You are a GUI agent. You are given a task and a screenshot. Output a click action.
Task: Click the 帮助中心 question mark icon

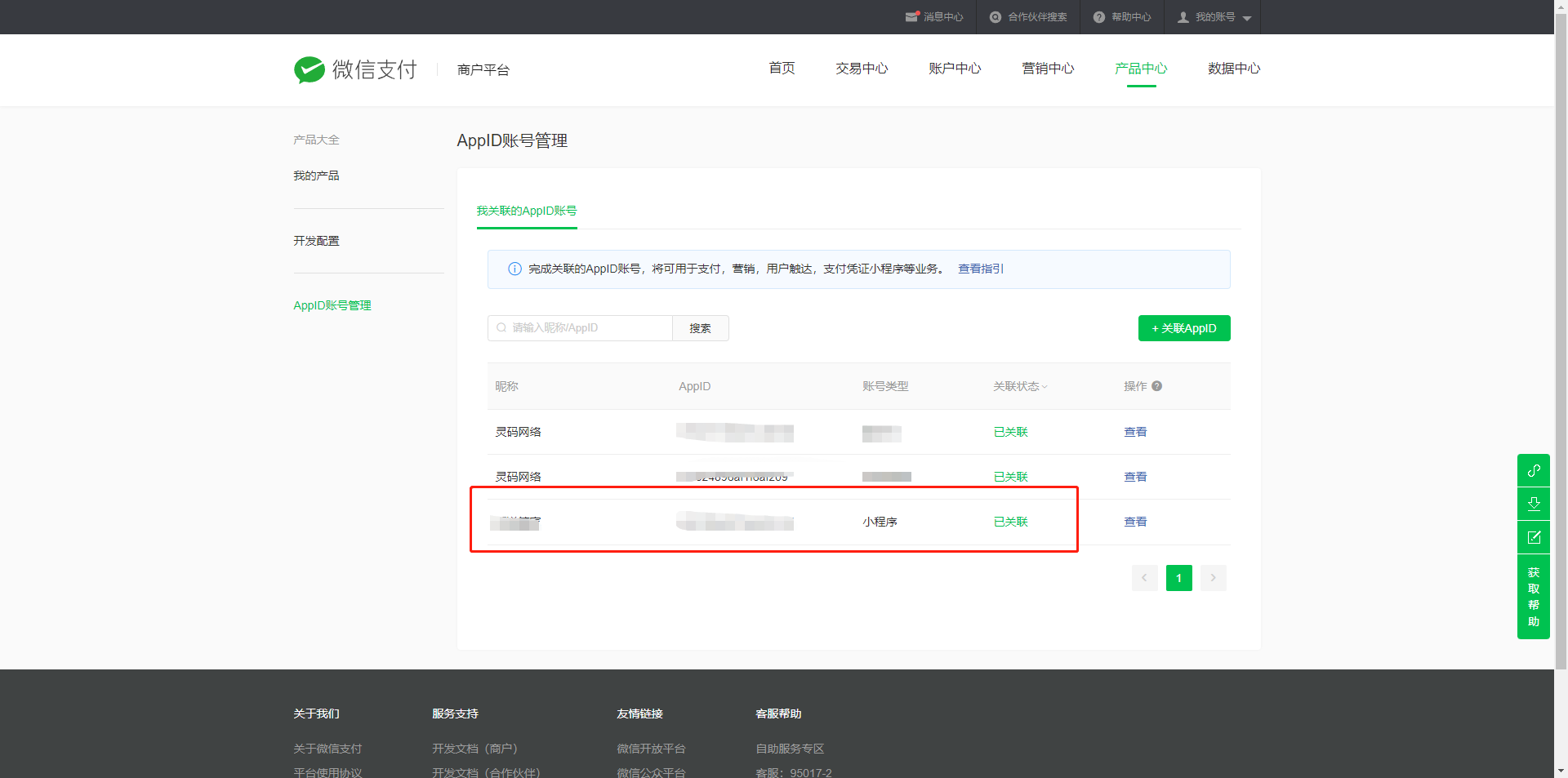pos(1099,17)
